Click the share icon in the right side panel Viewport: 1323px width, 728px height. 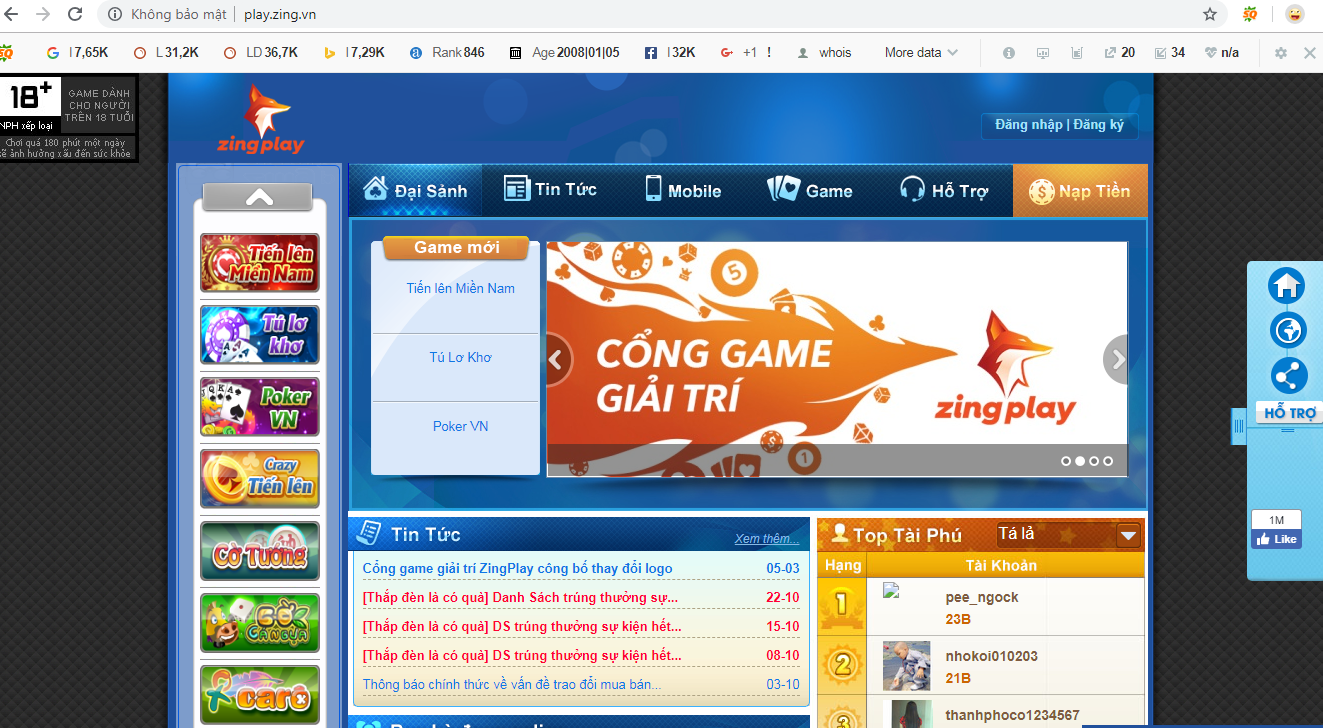(1287, 377)
